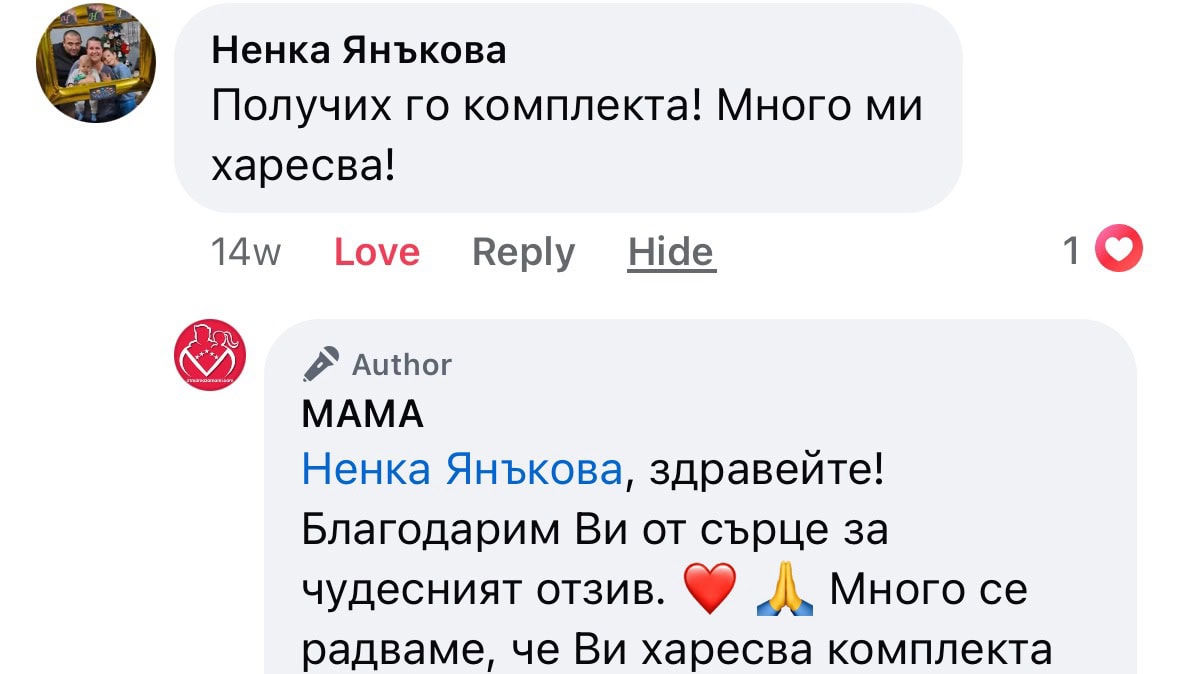Click the red heart emoji in reply
This screenshot has width=1179, height=674.
click(x=711, y=589)
